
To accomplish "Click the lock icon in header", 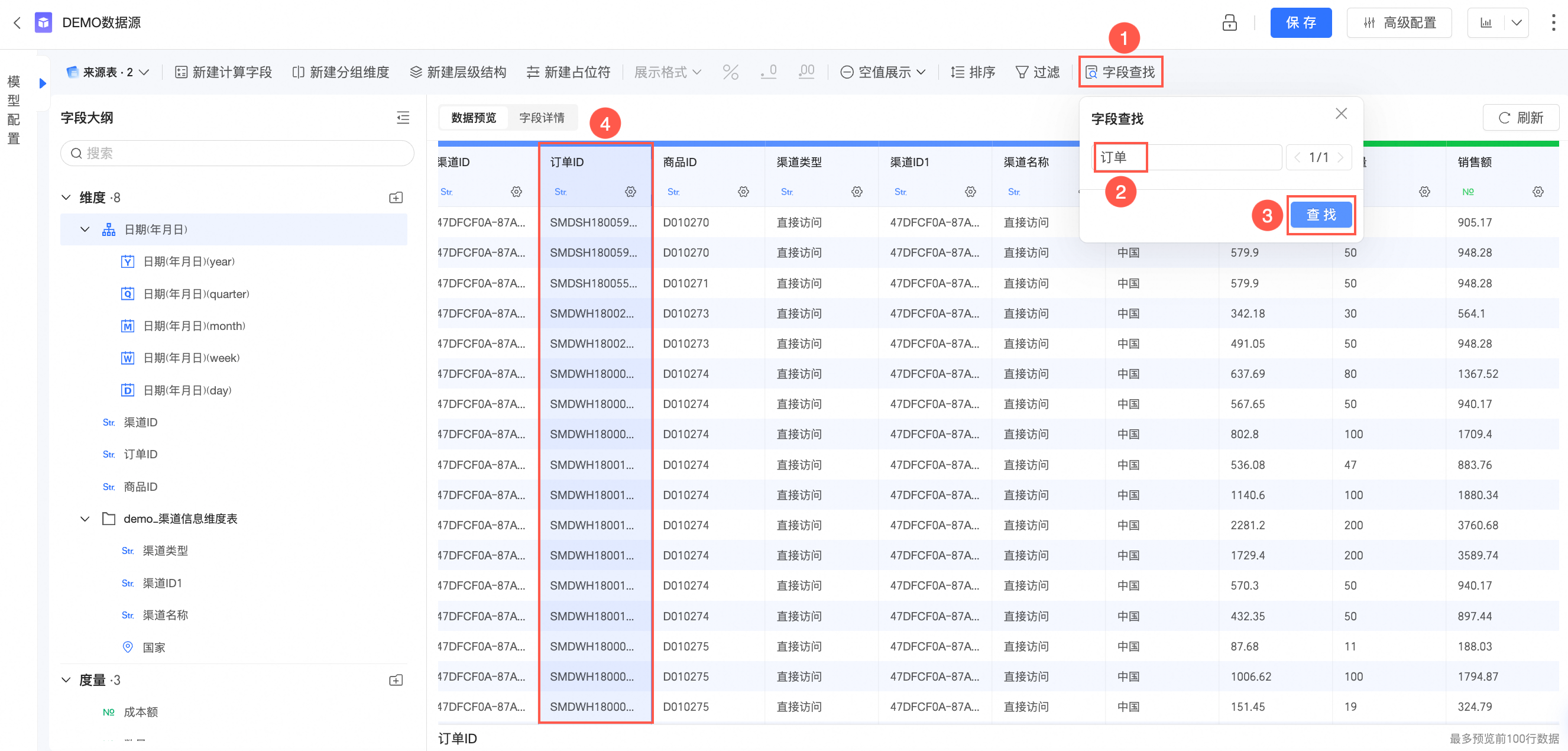I will coord(1229,23).
